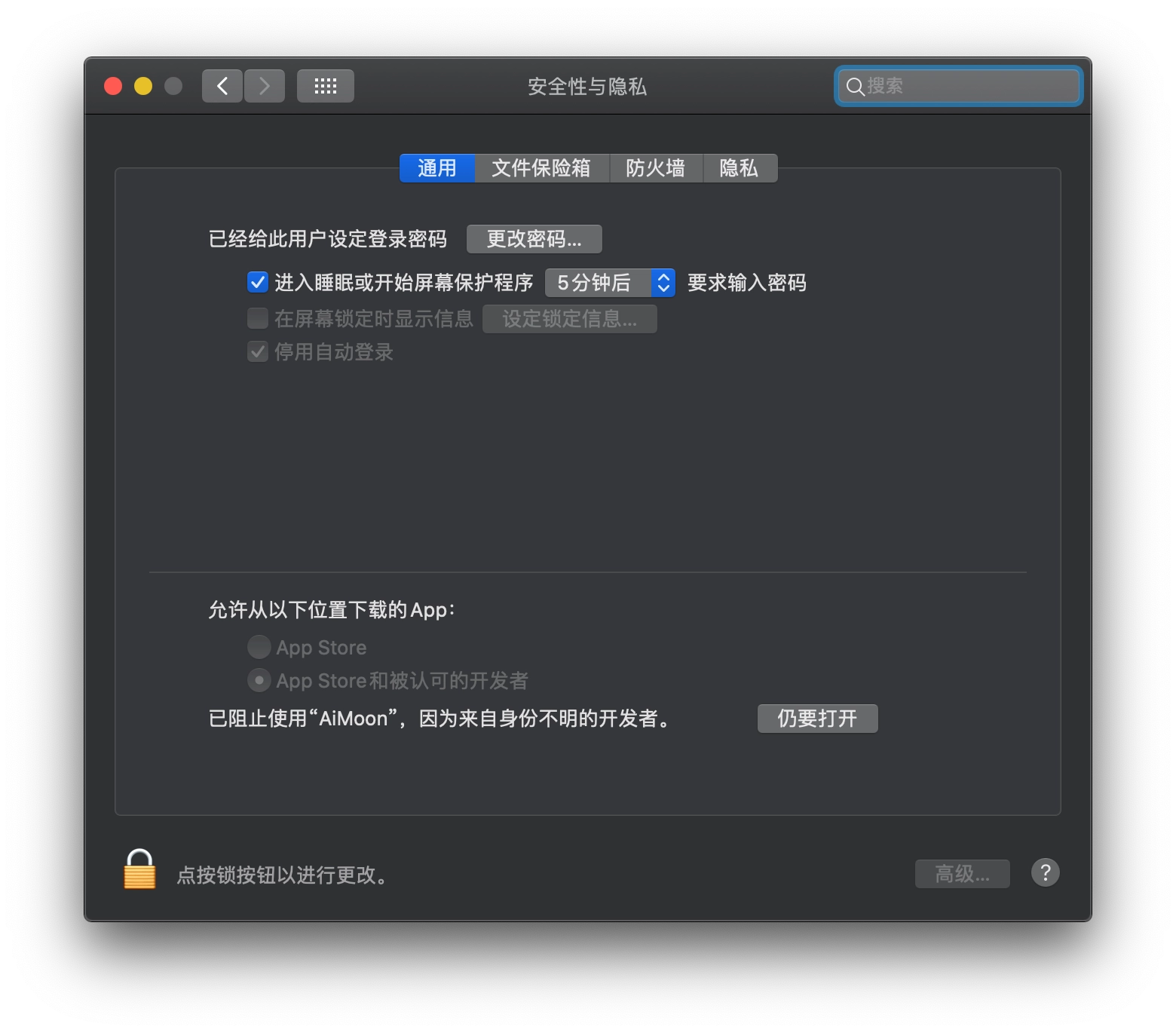Toggle show message when screen locked checkbox

[x=258, y=318]
